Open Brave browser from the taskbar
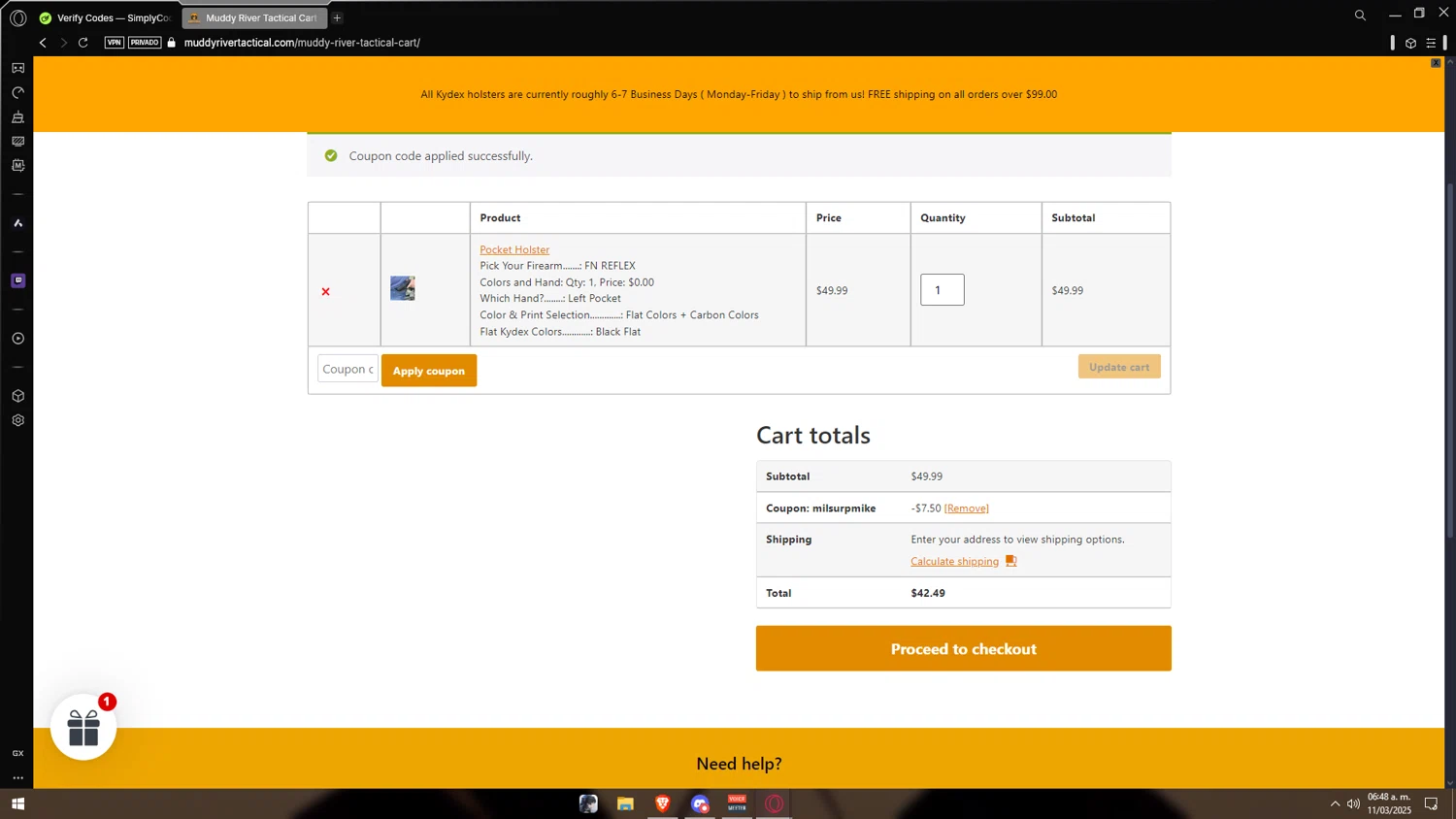The width and height of the screenshot is (1456, 819). click(663, 803)
